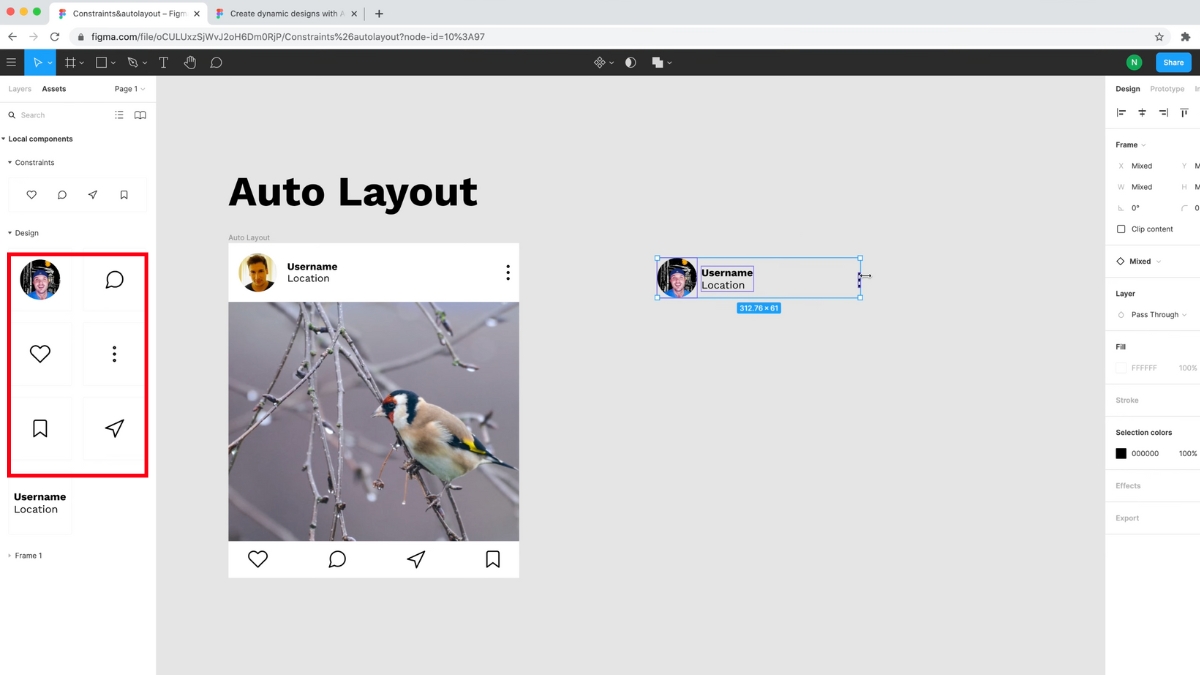The width and height of the screenshot is (1200, 675).
Task: Click the Export section header
Action: tap(1127, 518)
